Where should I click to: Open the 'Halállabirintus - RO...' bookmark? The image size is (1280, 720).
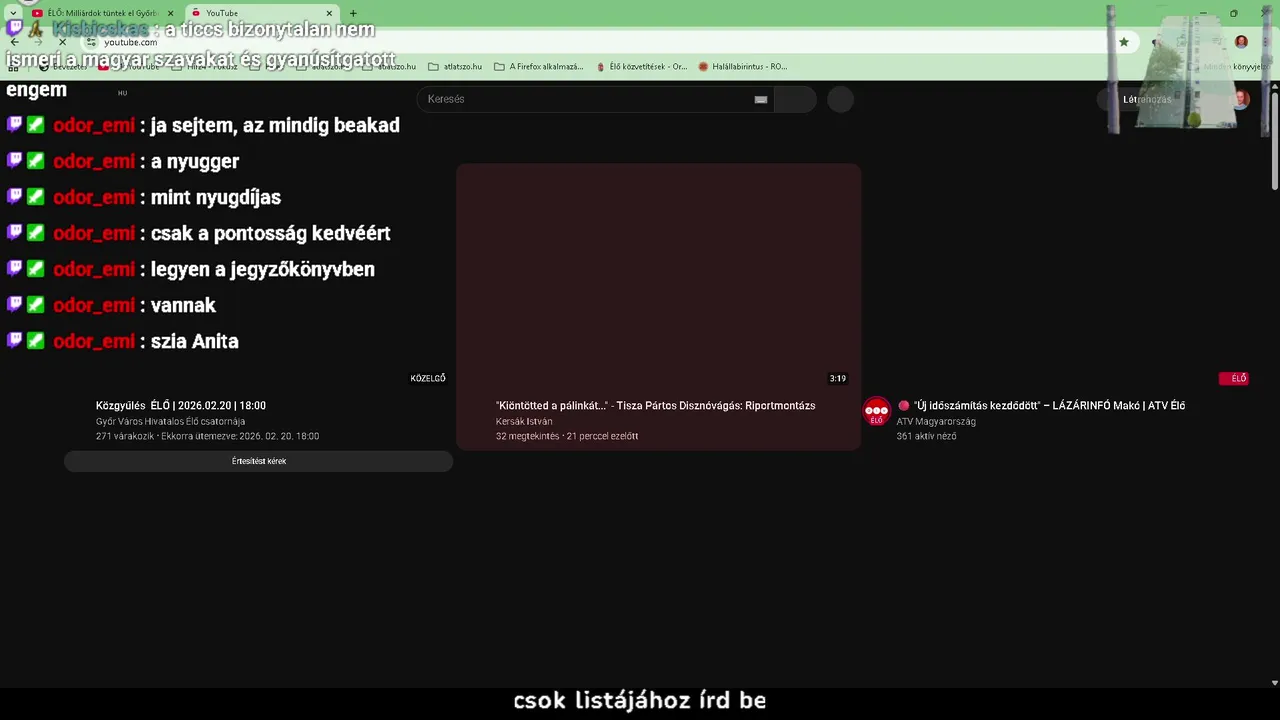point(742,67)
